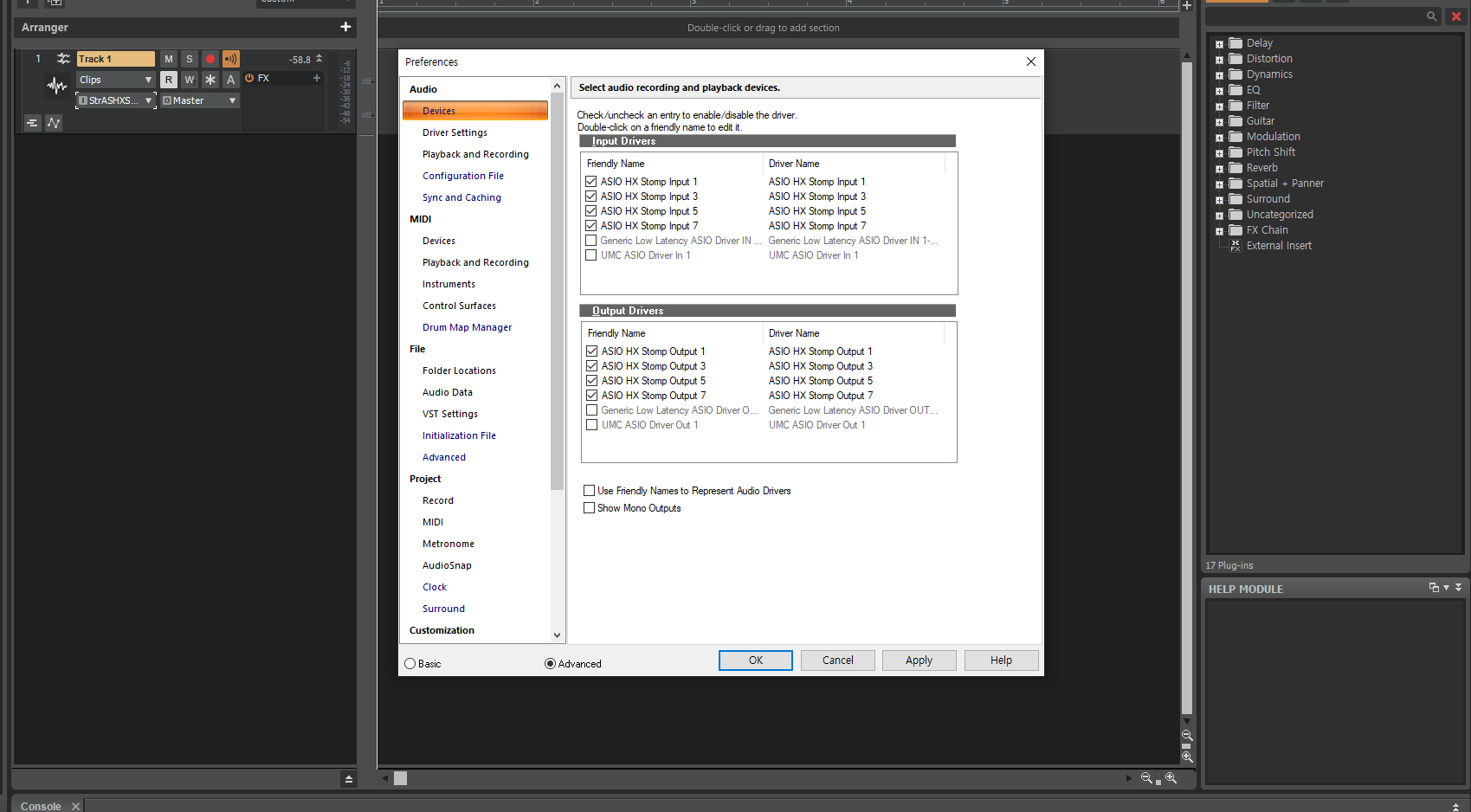Viewport: 1471px width, 812px height.
Task: Mute Track 1 with the M button
Action: click(x=169, y=59)
